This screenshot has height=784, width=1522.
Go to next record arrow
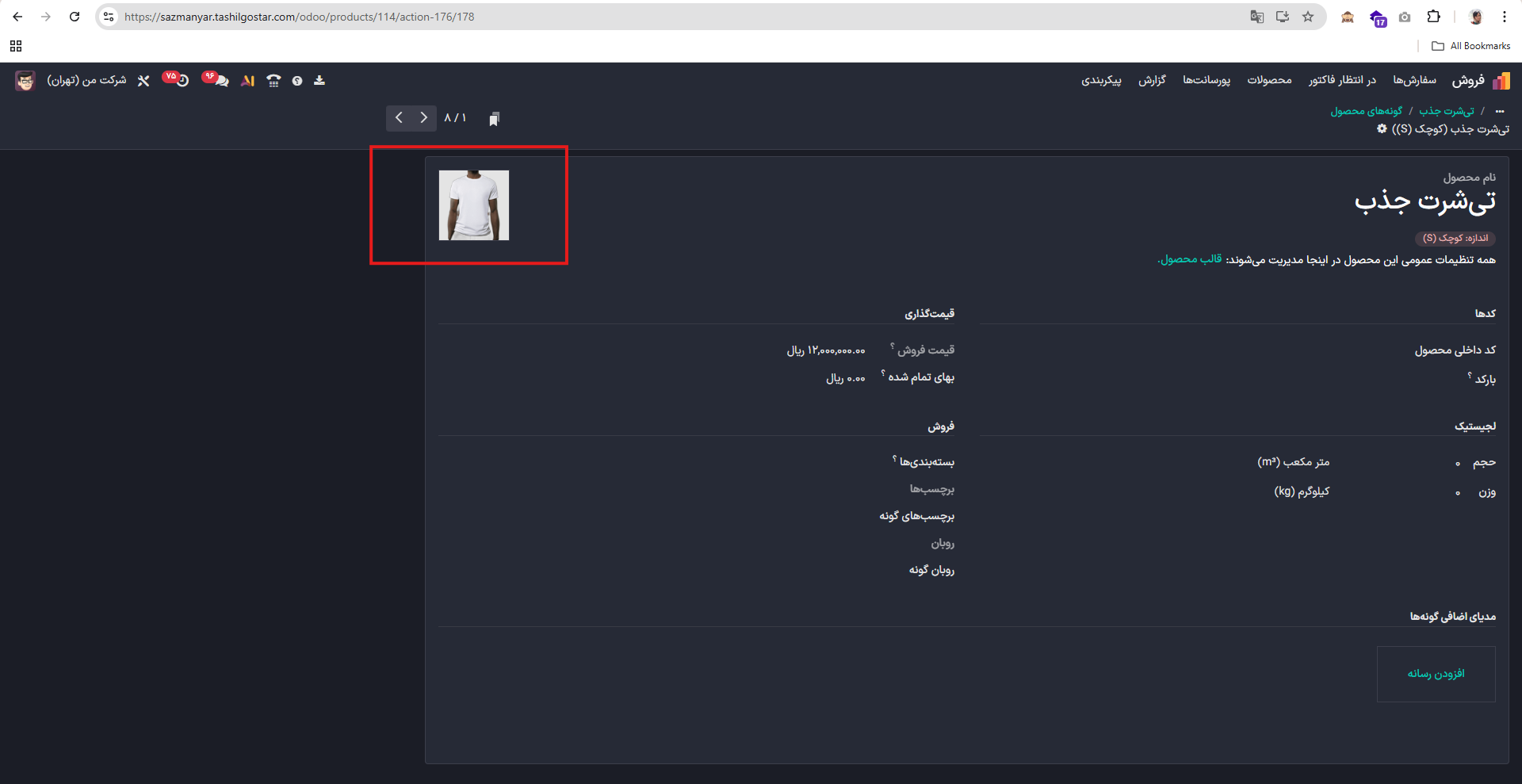pyautogui.click(x=424, y=118)
